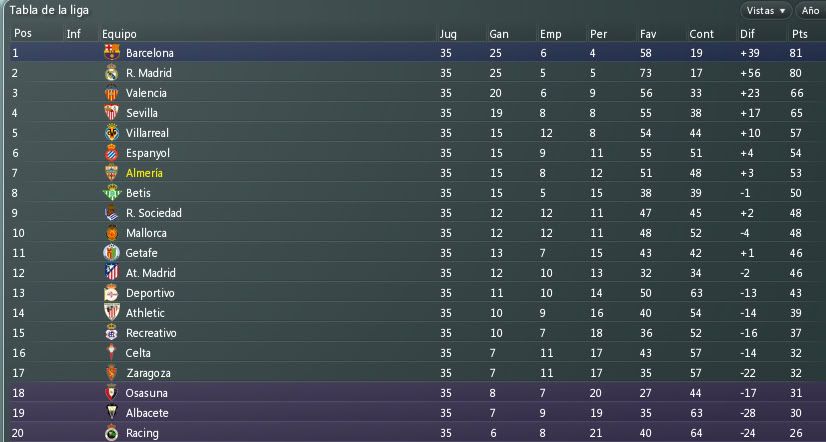Click the Racing club crest
The height and width of the screenshot is (442, 826).
click(x=112, y=433)
